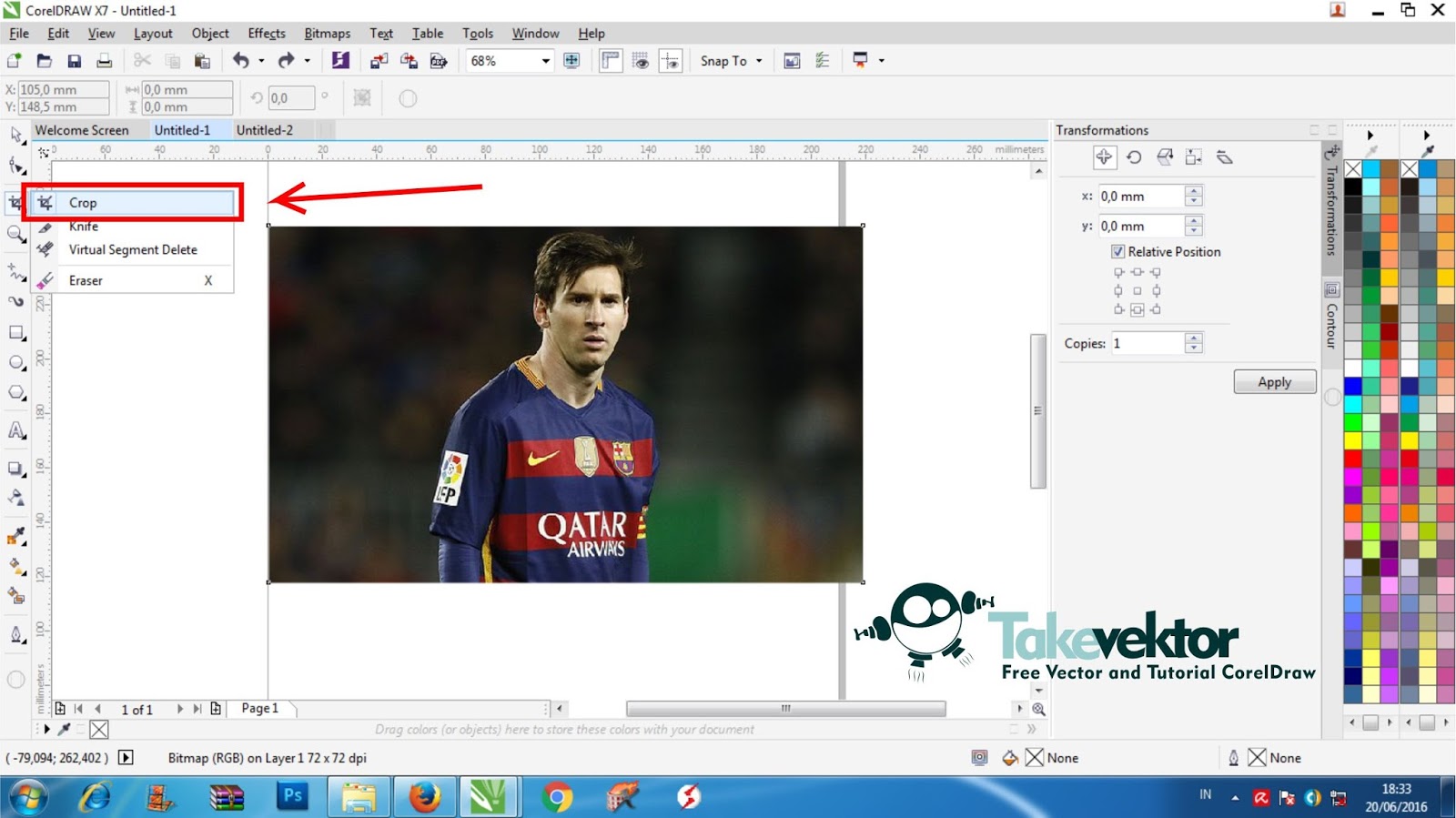Click the Publish to PDF icon

[x=439, y=61]
